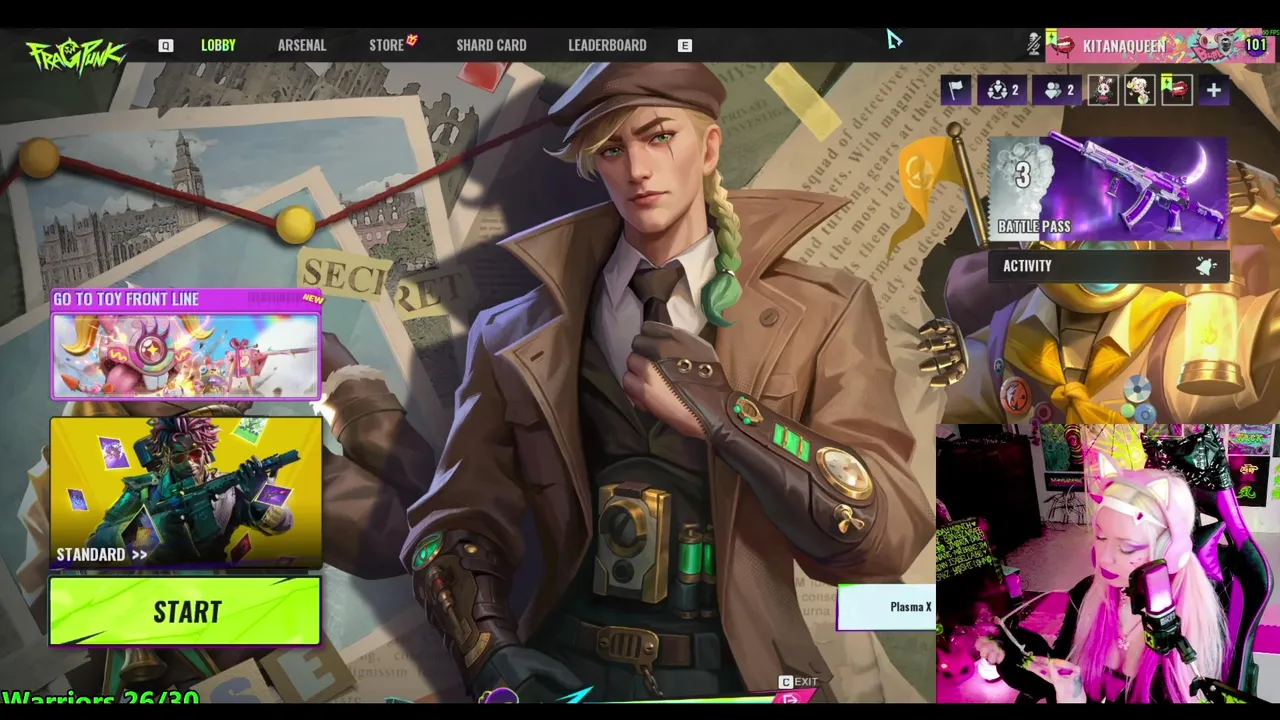The height and width of the screenshot is (720, 1280).
Task: Open the LOBBY tab
Action: point(218,45)
